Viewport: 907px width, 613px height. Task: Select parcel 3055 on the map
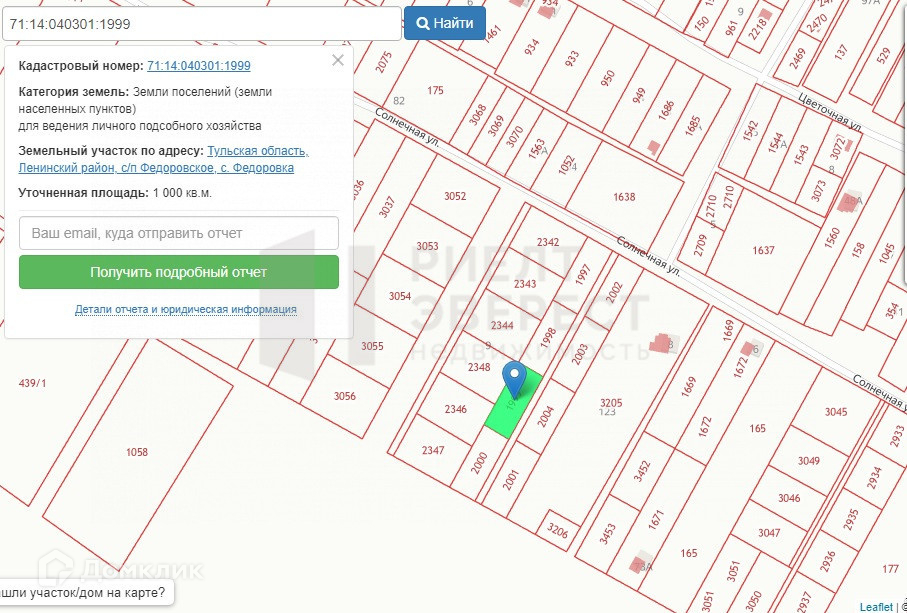click(x=372, y=346)
